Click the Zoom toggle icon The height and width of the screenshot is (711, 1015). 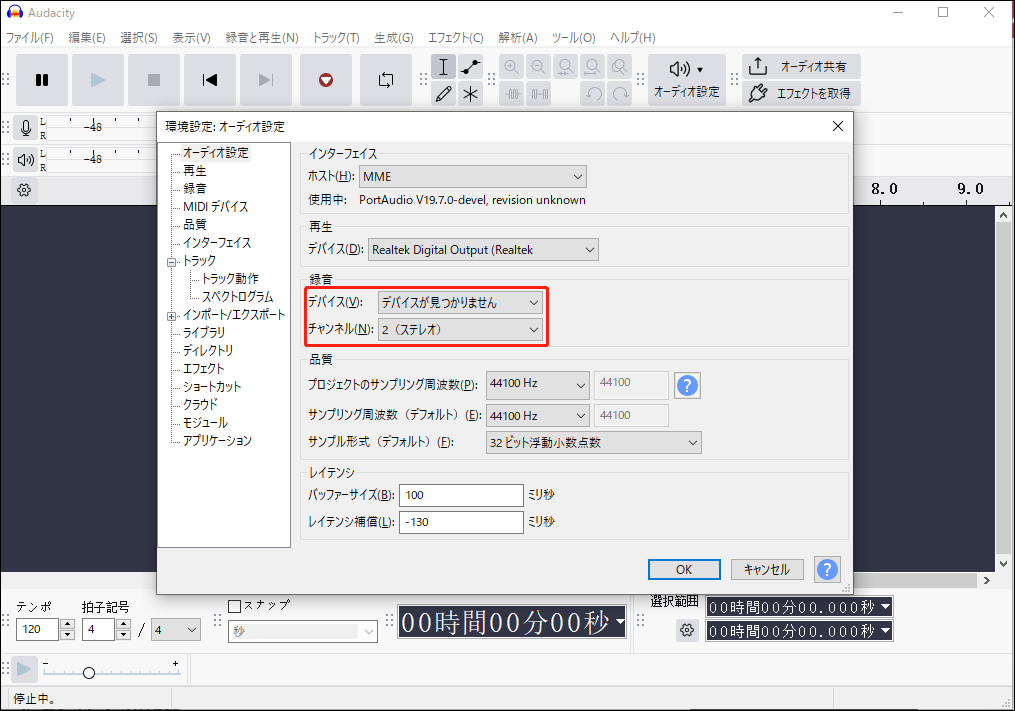(620, 67)
